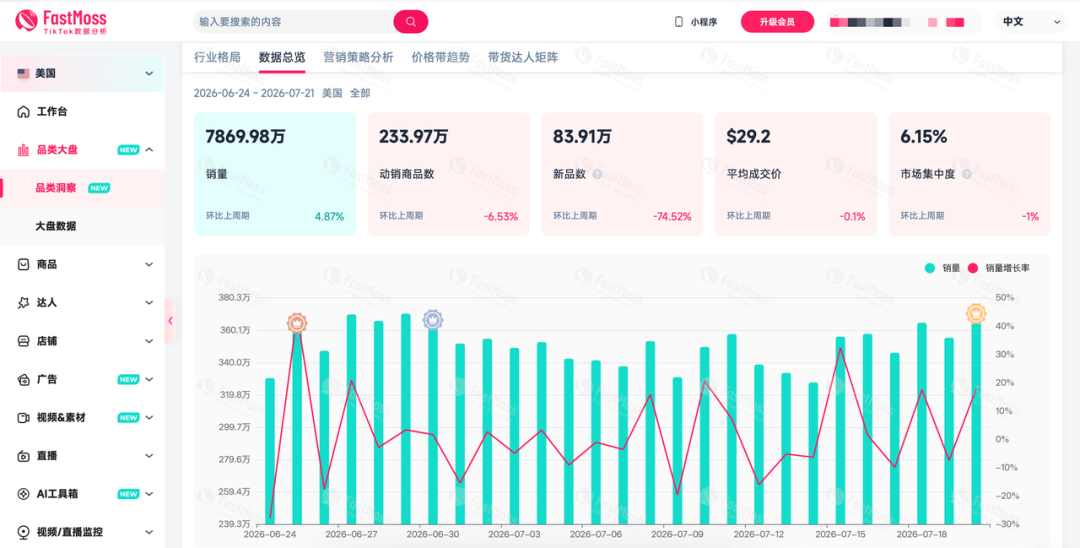Image resolution: width=1080 pixels, height=548 pixels.
Task: Click the 商品 shopping bag icon
Action: [23, 264]
